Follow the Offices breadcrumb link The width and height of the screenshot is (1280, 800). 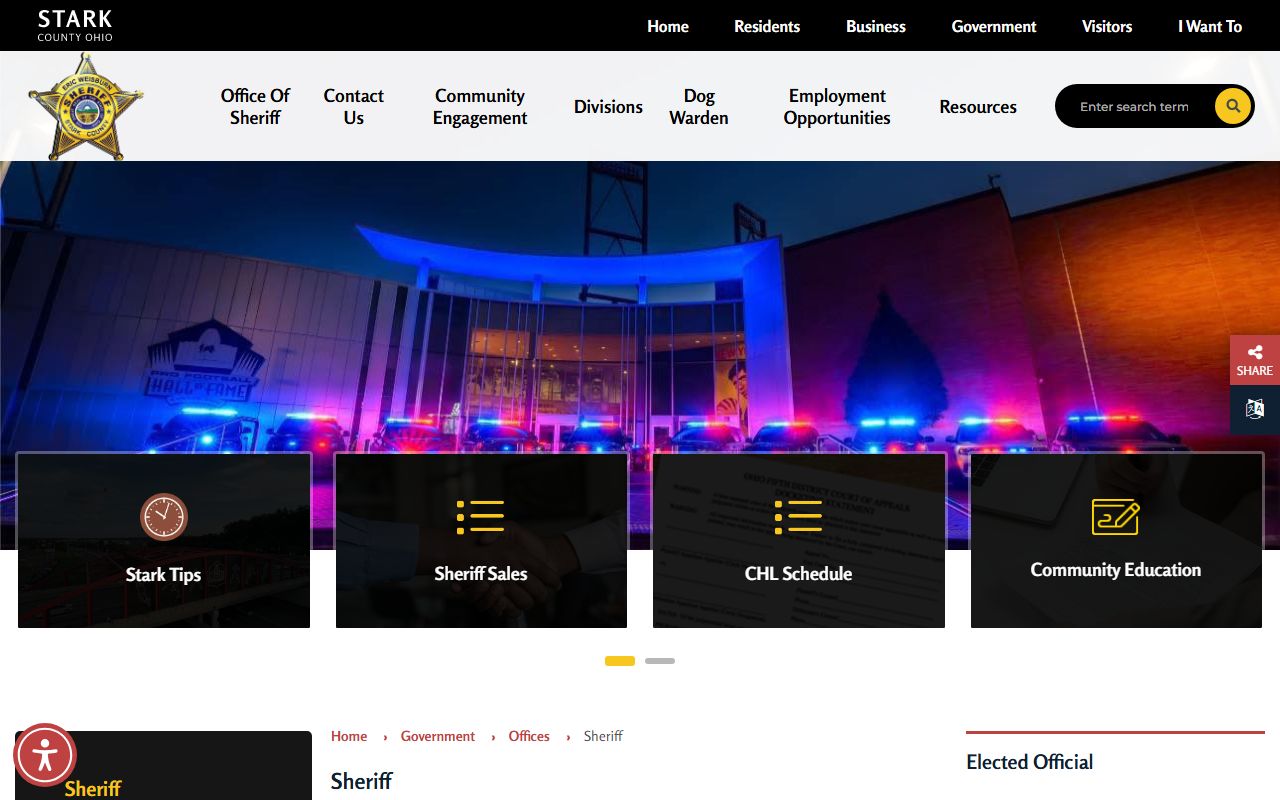[x=529, y=736]
